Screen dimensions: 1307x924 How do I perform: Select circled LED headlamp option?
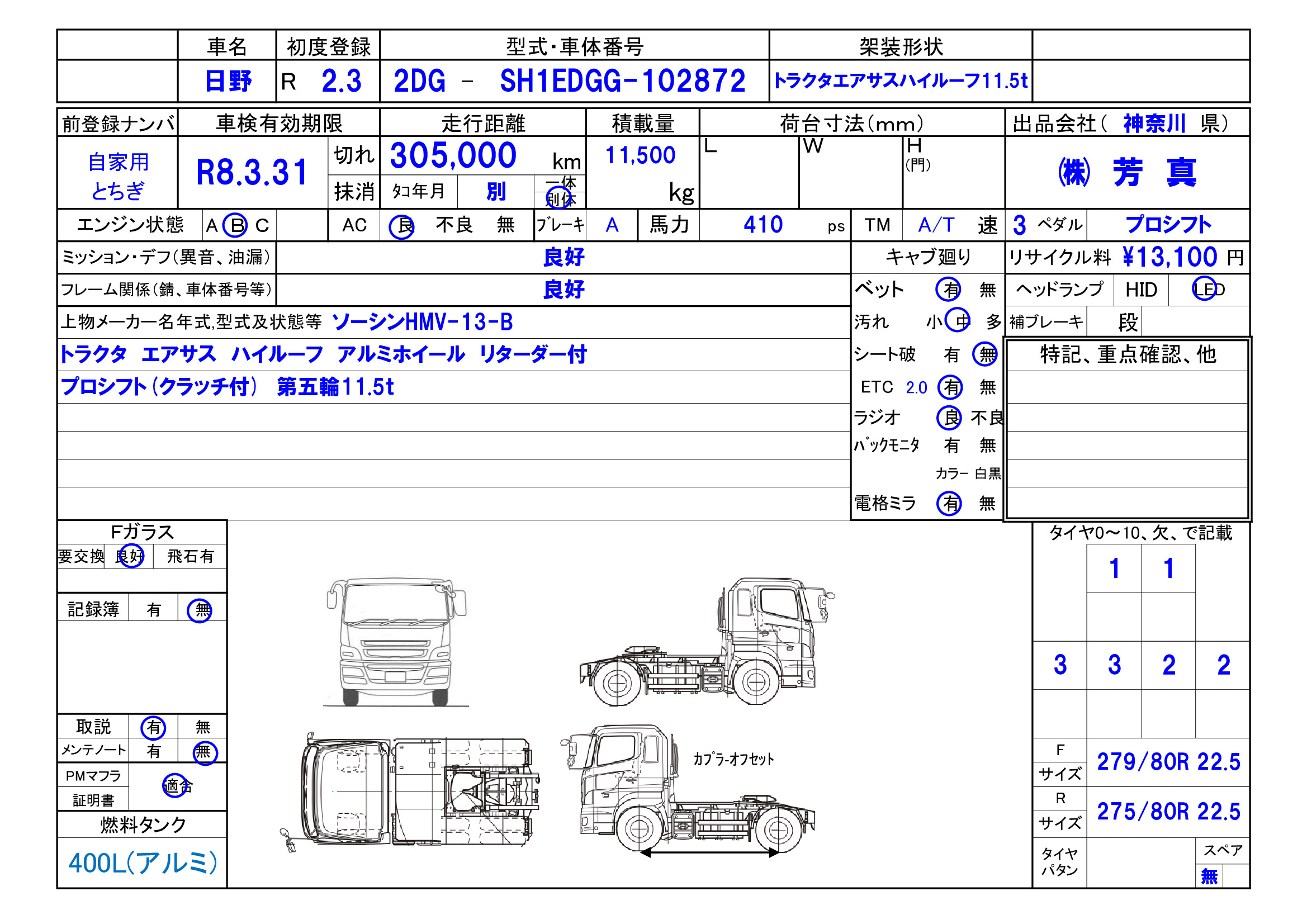click(1204, 289)
